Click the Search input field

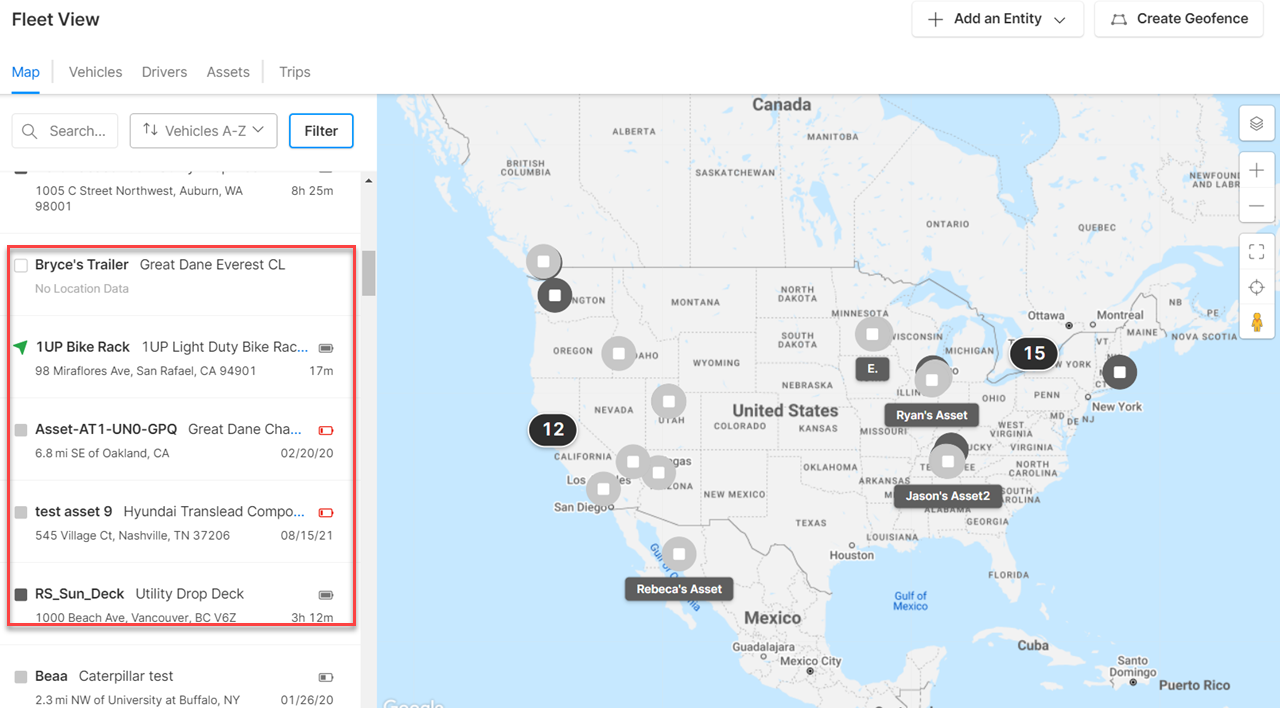[x=65, y=131]
